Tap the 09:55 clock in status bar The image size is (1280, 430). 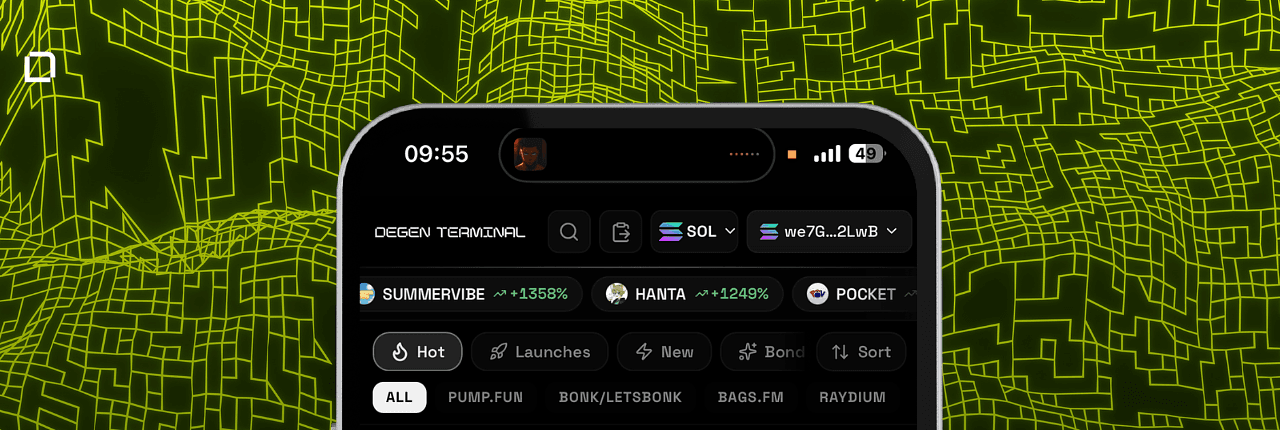[x=436, y=154]
